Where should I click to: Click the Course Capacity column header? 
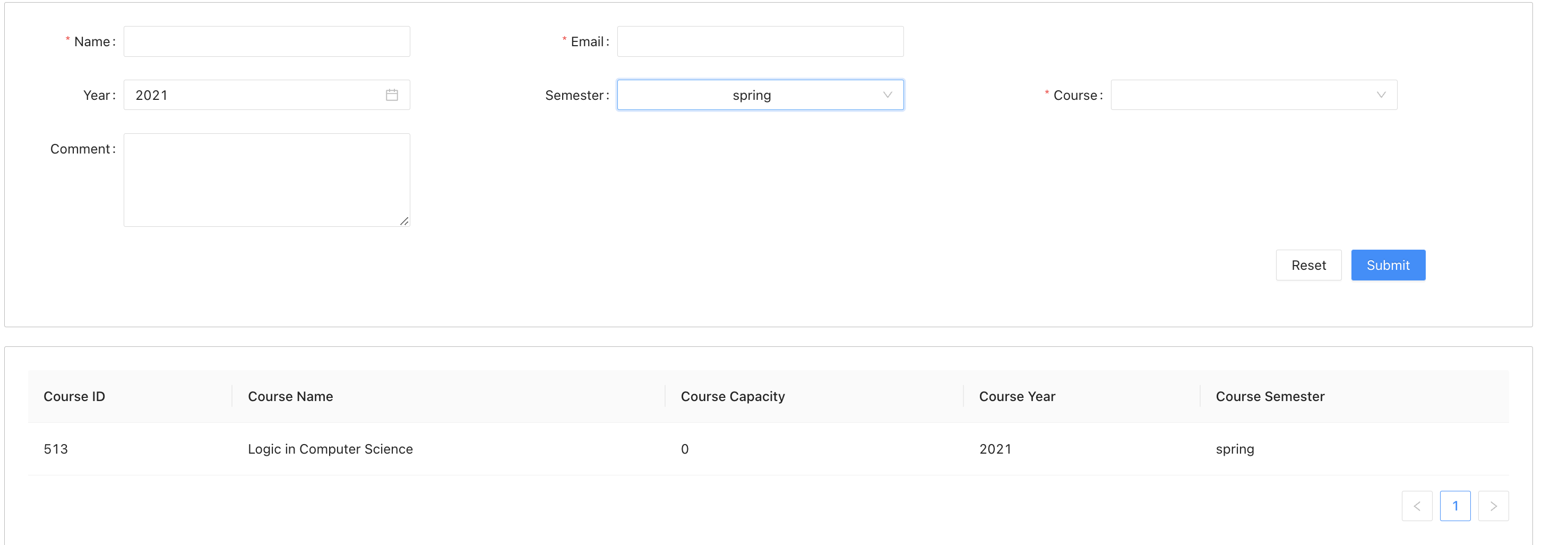coord(733,396)
